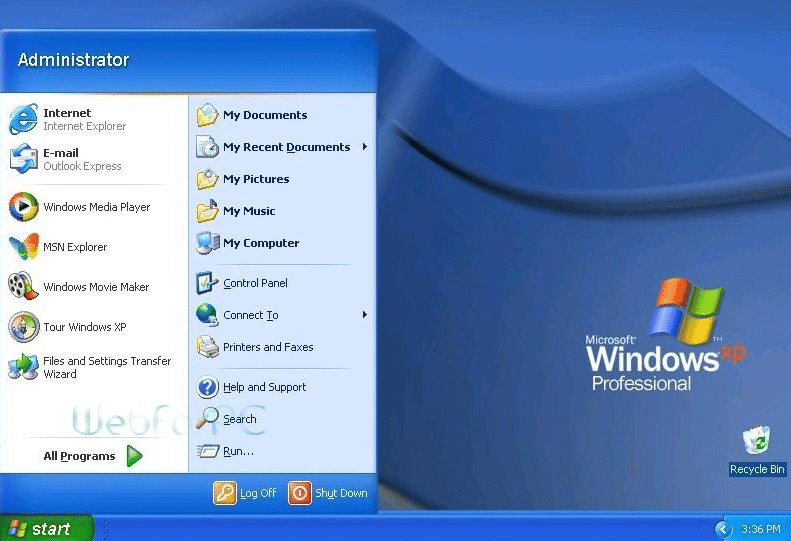Open the My Music folder icon
This screenshot has height=541, width=791.
[x=207, y=211]
